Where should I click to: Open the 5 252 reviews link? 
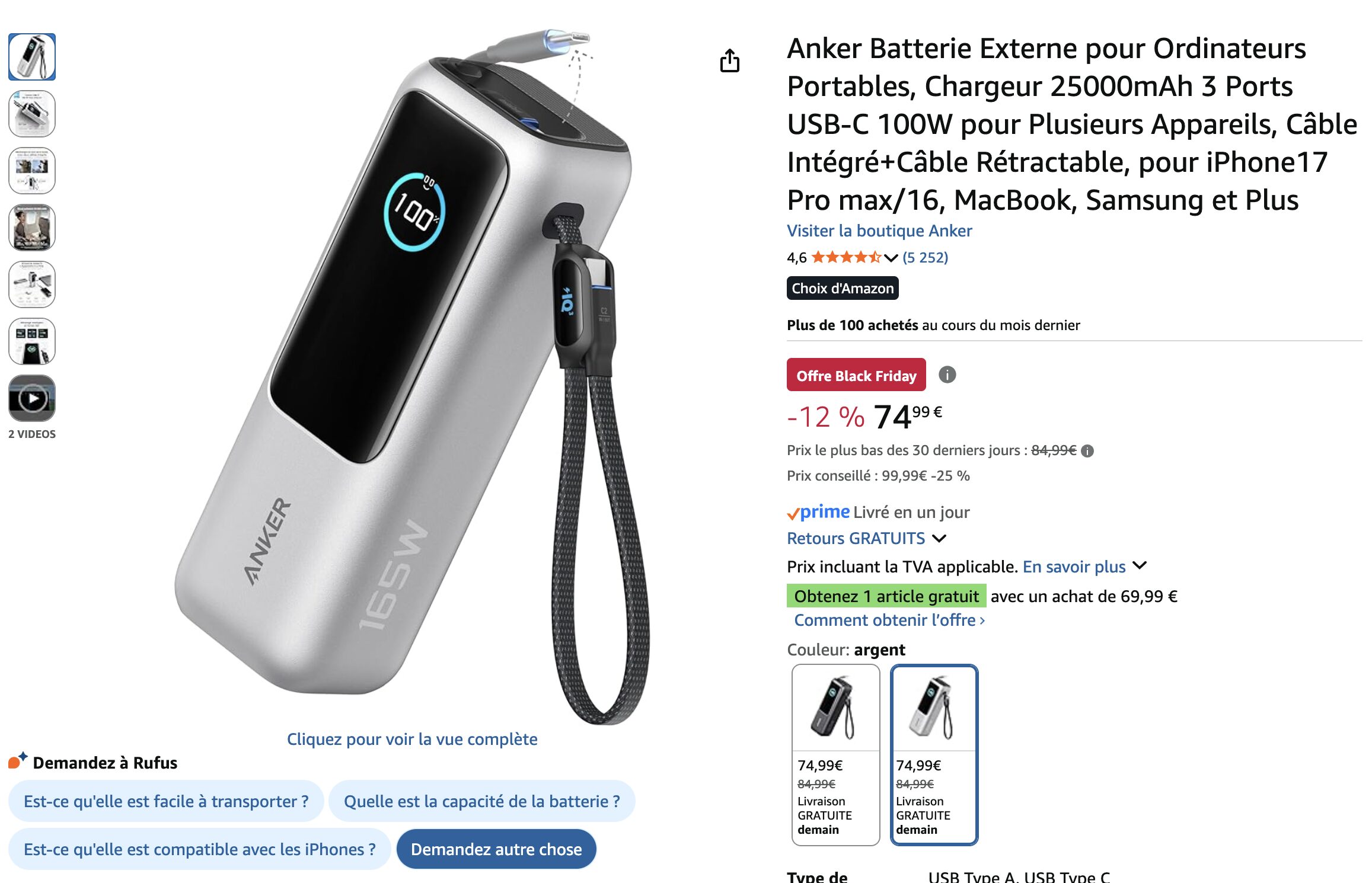925,257
